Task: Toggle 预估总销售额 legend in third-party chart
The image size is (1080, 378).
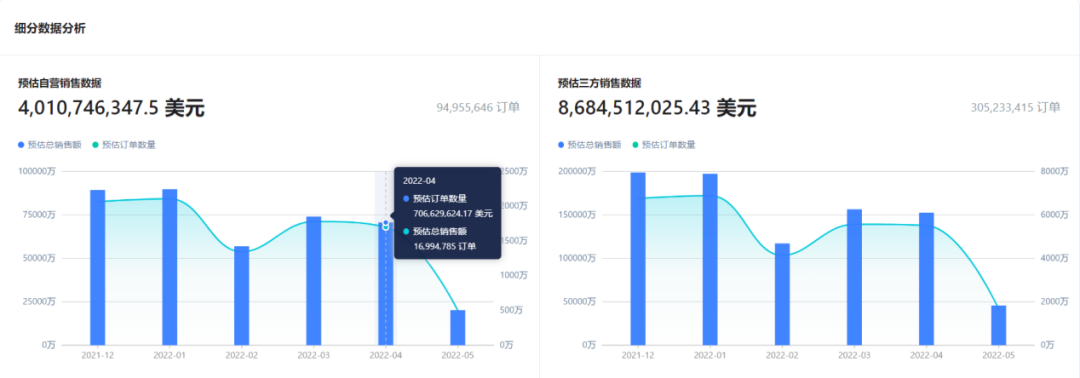Action: tap(590, 145)
